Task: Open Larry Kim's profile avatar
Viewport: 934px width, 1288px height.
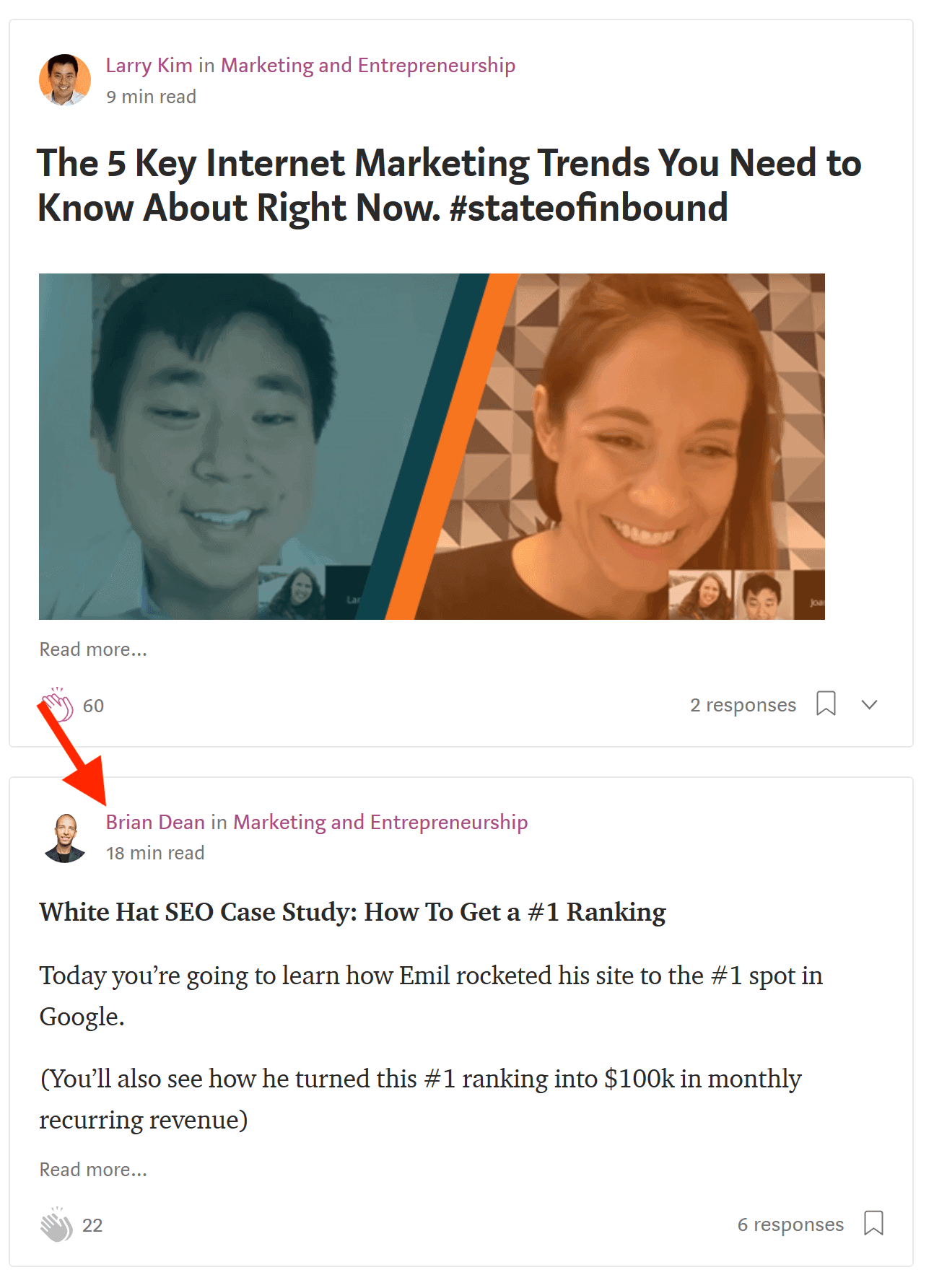Action: tap(65, 79)
